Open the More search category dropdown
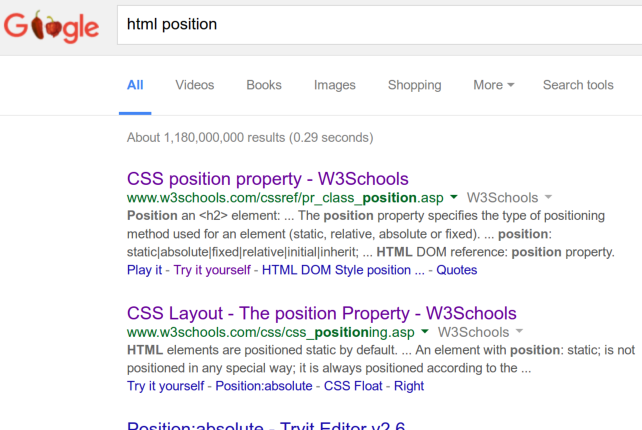Screen dimensions: 642x430 493,85
